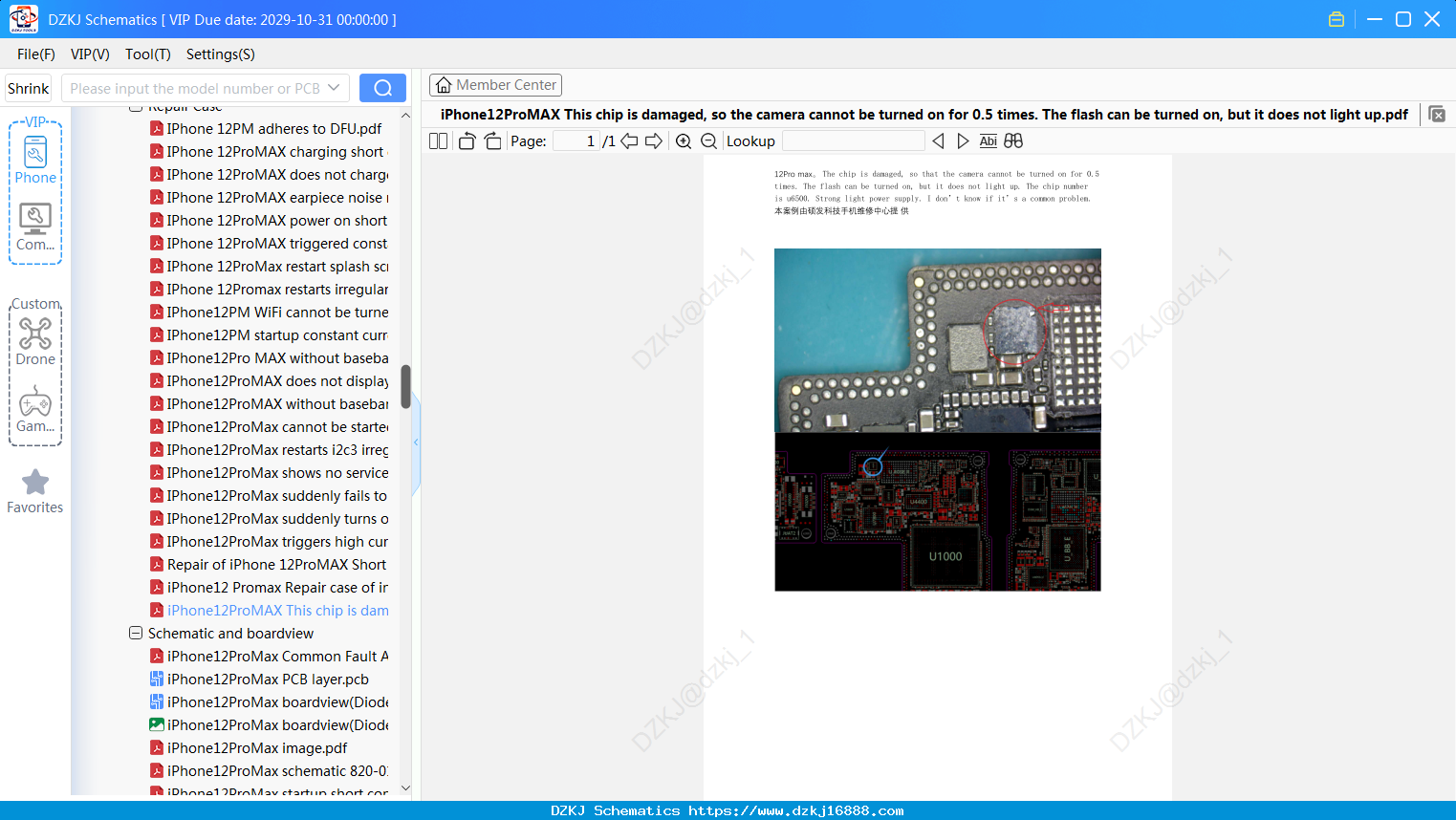Click the yellow toolbox icon in title bar

pos(1336,19)
